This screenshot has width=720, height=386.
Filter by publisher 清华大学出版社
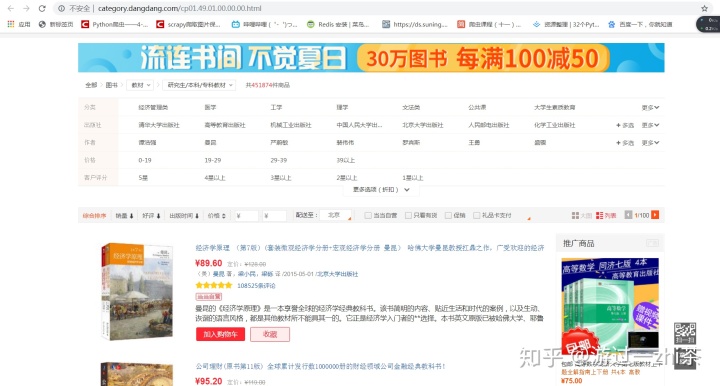coord(159,125)
